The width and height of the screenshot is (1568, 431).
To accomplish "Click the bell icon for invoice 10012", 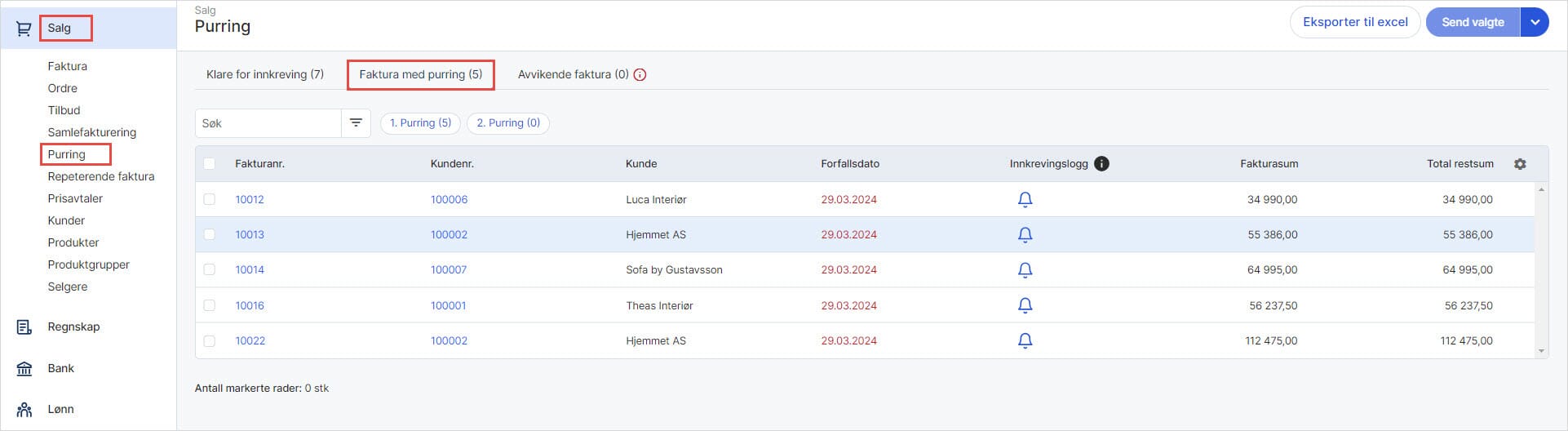I will (x=1025, y=199).
